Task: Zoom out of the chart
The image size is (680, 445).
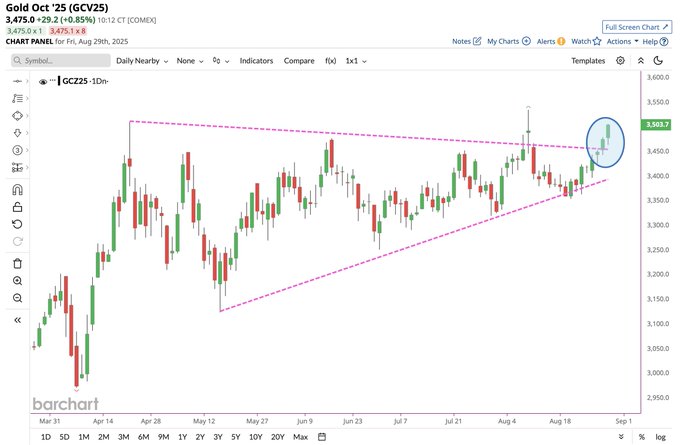Action: point(17,298)
